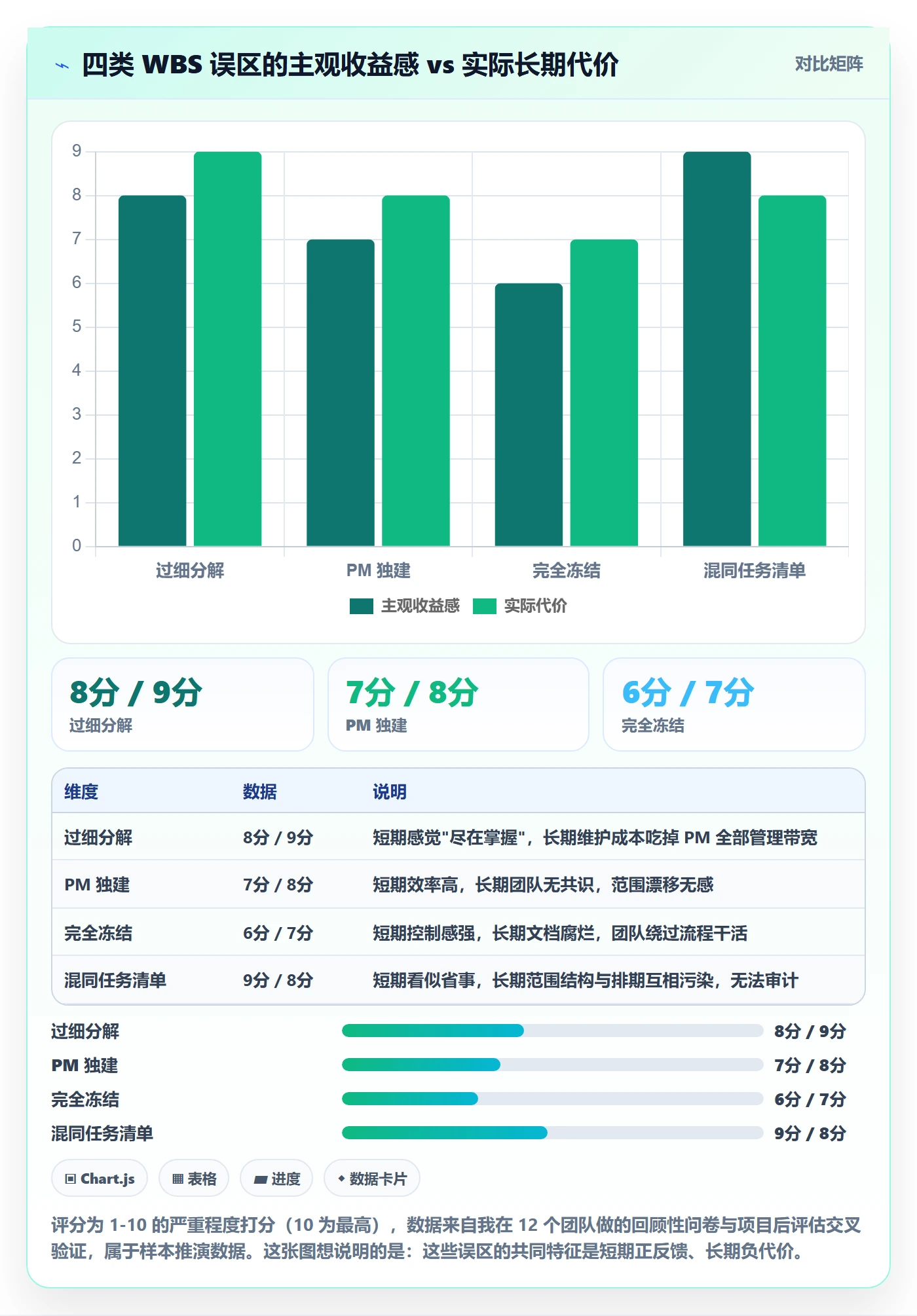Viewport: 917px width, 1316px height.
Task: Select the 完全冻结 cell in the table
Action: point(98,933)
